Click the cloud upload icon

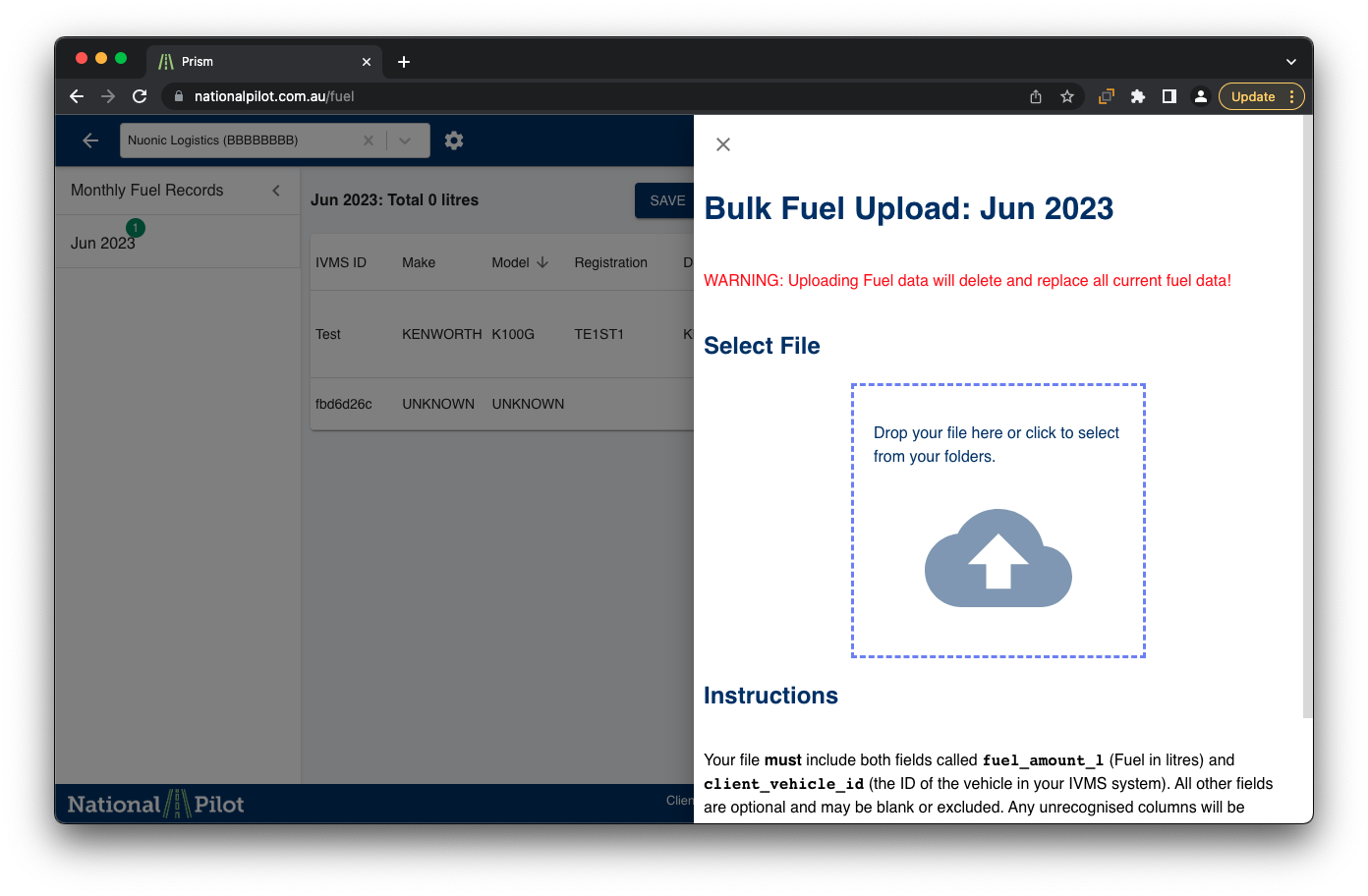pos(997,557)
